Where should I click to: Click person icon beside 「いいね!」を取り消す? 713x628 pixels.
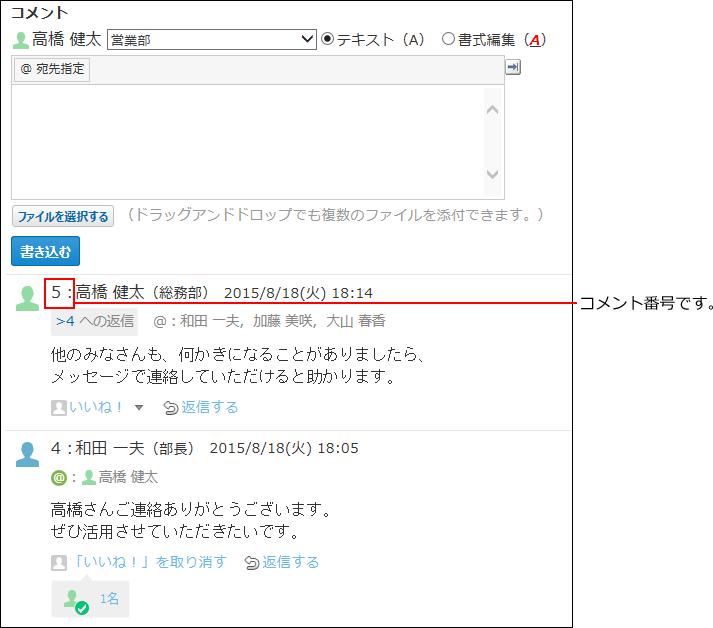pos(59,563)
